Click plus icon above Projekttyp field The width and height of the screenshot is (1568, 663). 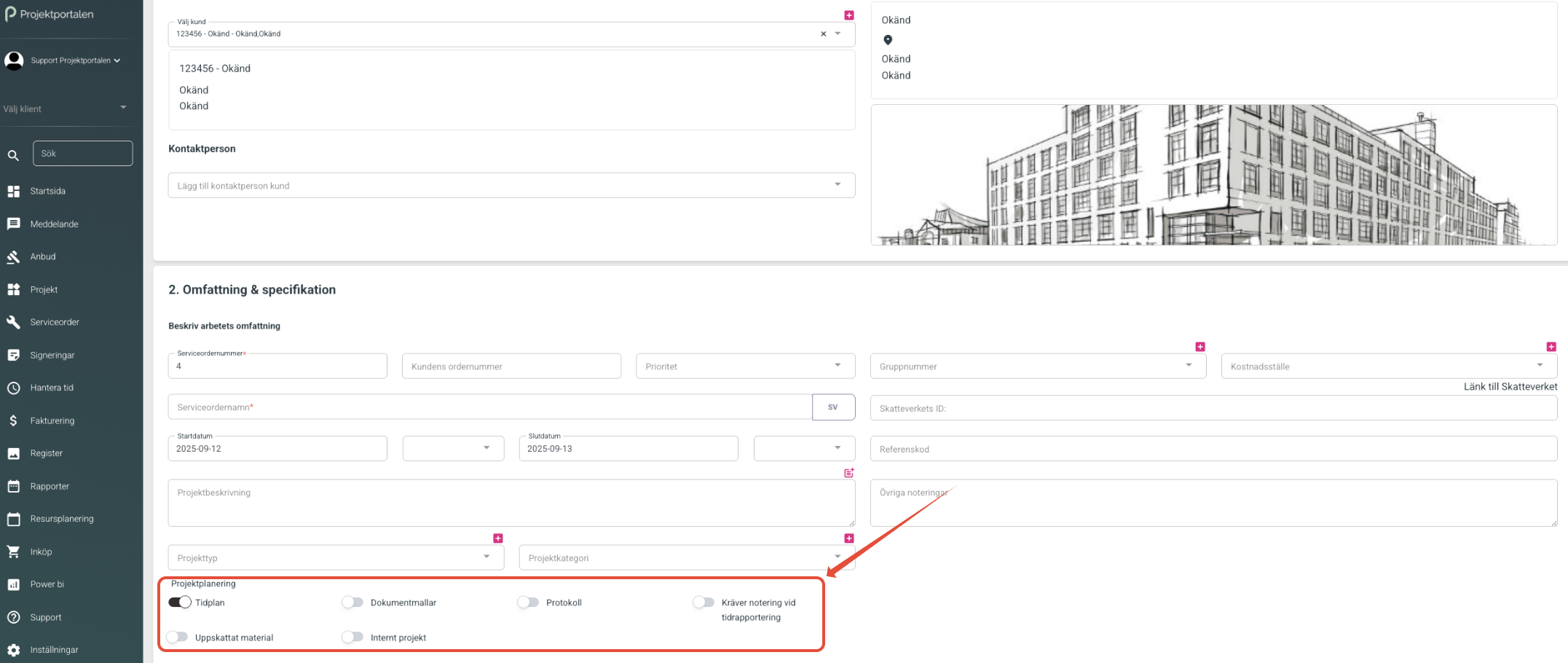498,538
